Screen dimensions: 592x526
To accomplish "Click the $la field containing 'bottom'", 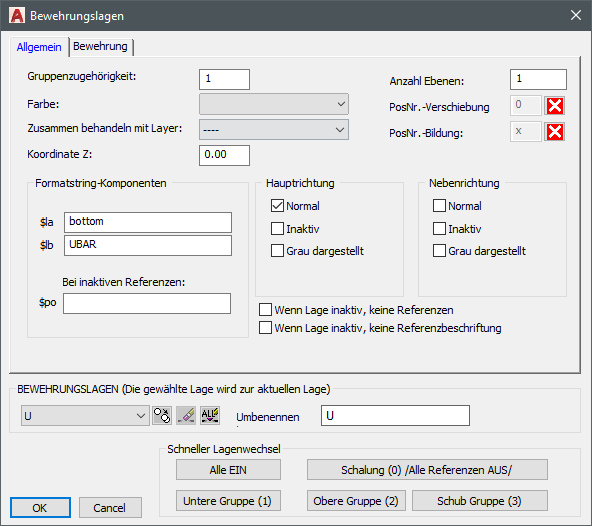I will (x=148, y=222).
